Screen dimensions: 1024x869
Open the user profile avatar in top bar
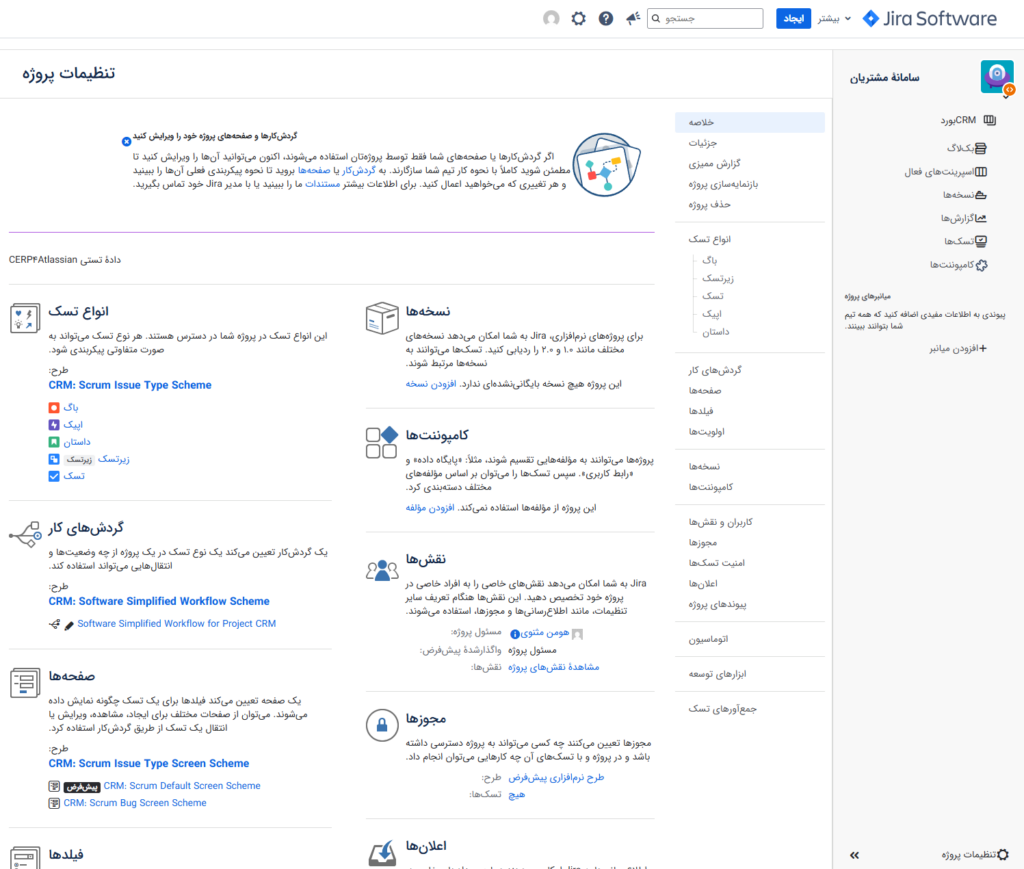(551, 18)
